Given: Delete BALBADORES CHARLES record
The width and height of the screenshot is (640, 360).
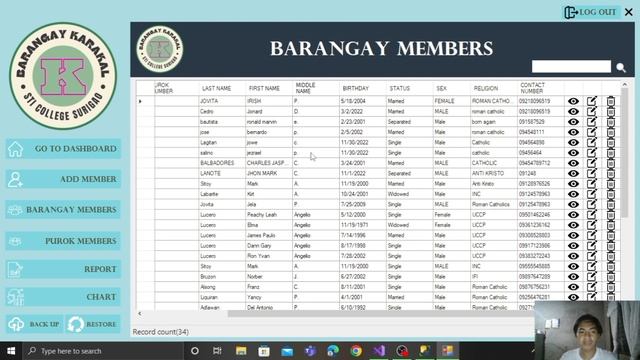Looking at the screenshot, I should (611, 163).
